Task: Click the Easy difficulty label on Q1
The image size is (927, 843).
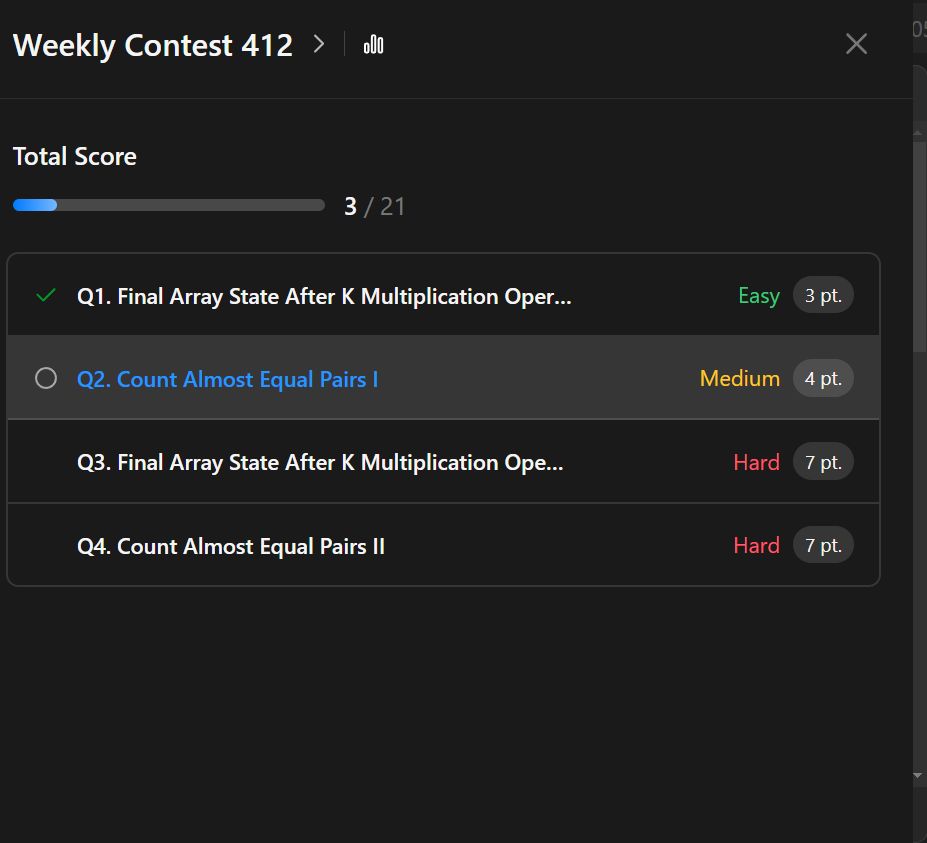Action: [x=759, y=296]
